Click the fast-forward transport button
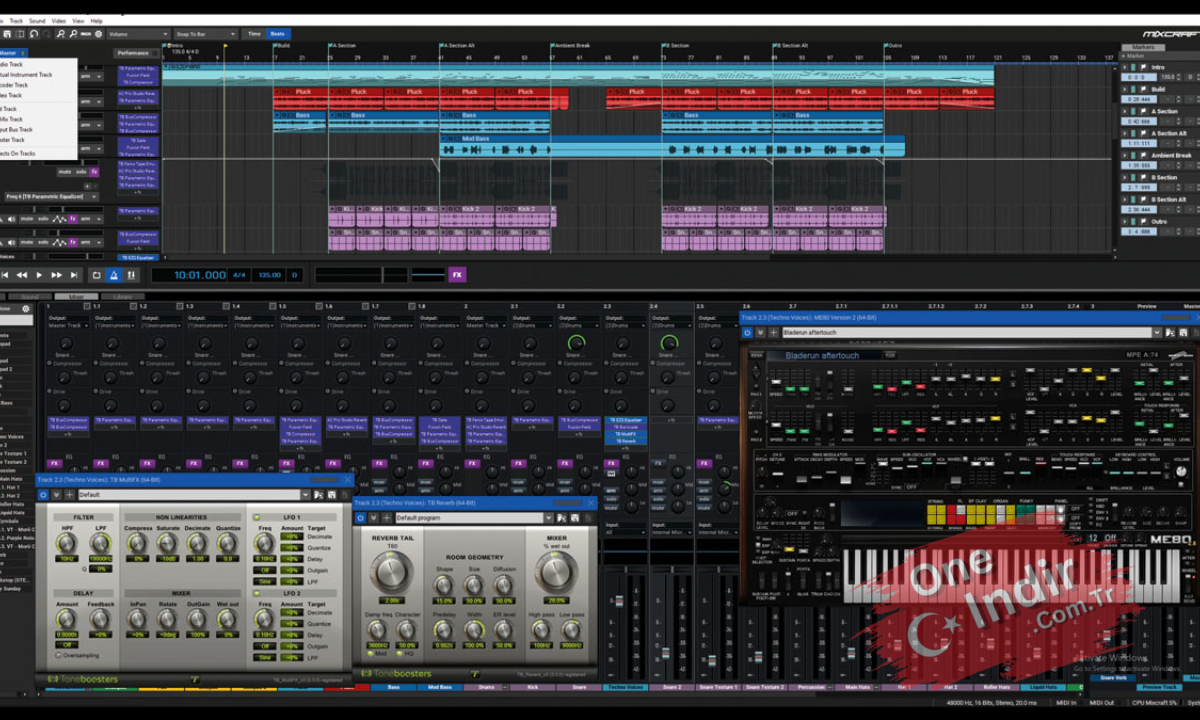This screenshot has height=720, width=1200. click(56, 274)
